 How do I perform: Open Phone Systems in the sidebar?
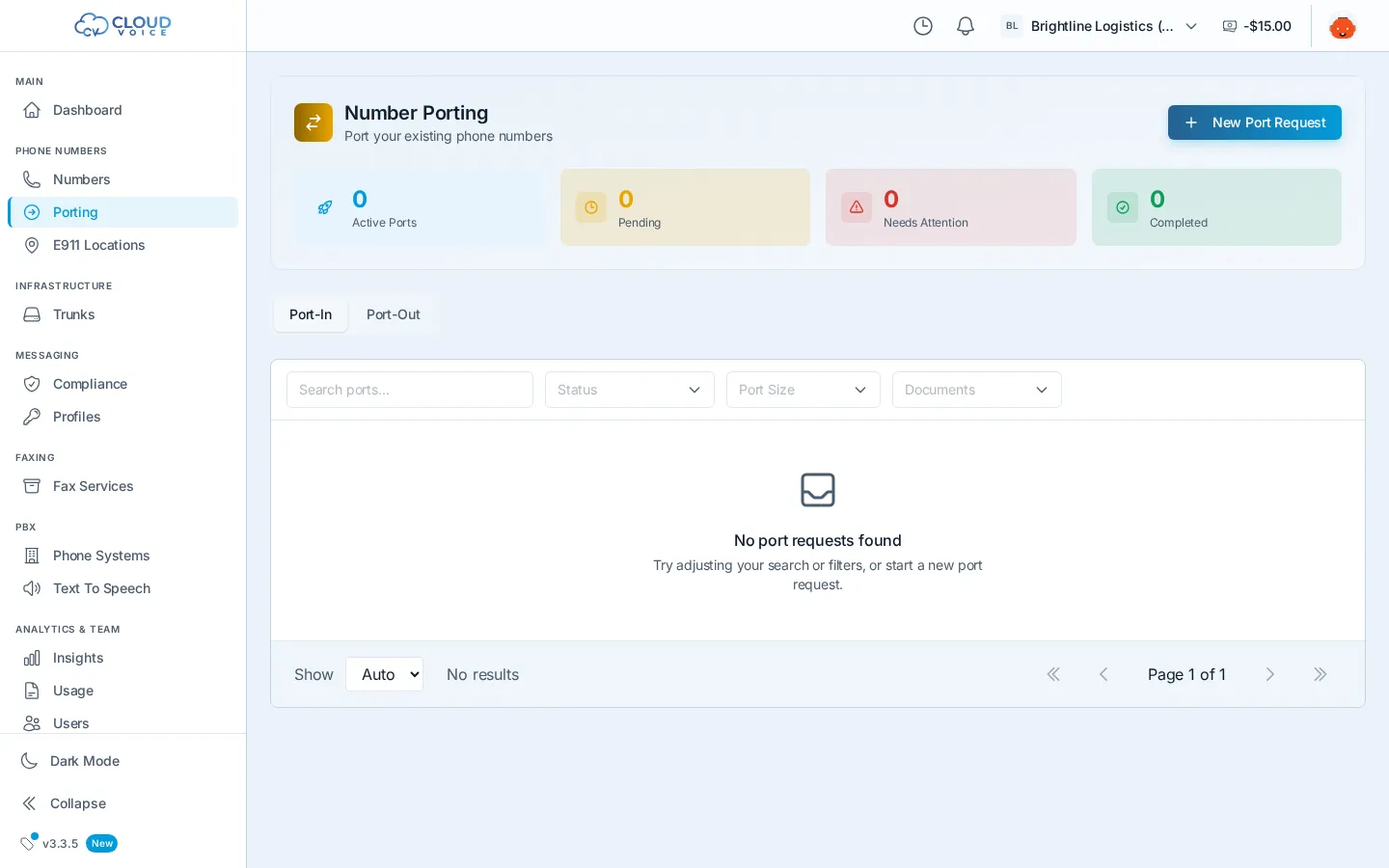[123, 556]
